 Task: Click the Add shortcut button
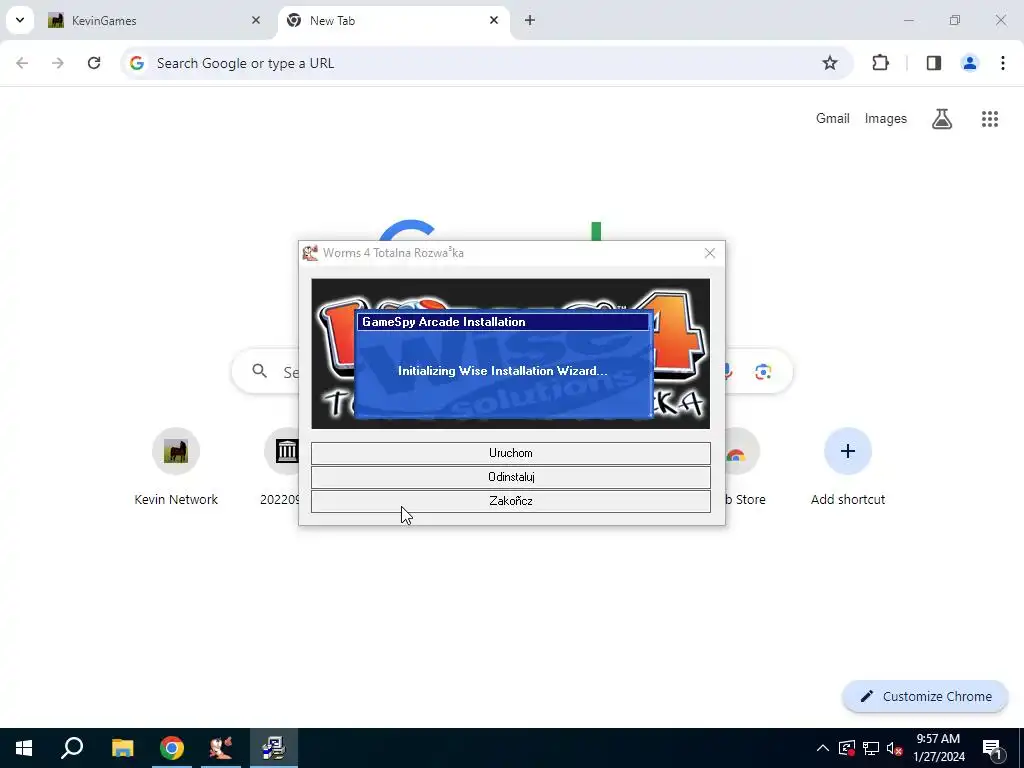(x=848, y=467)
